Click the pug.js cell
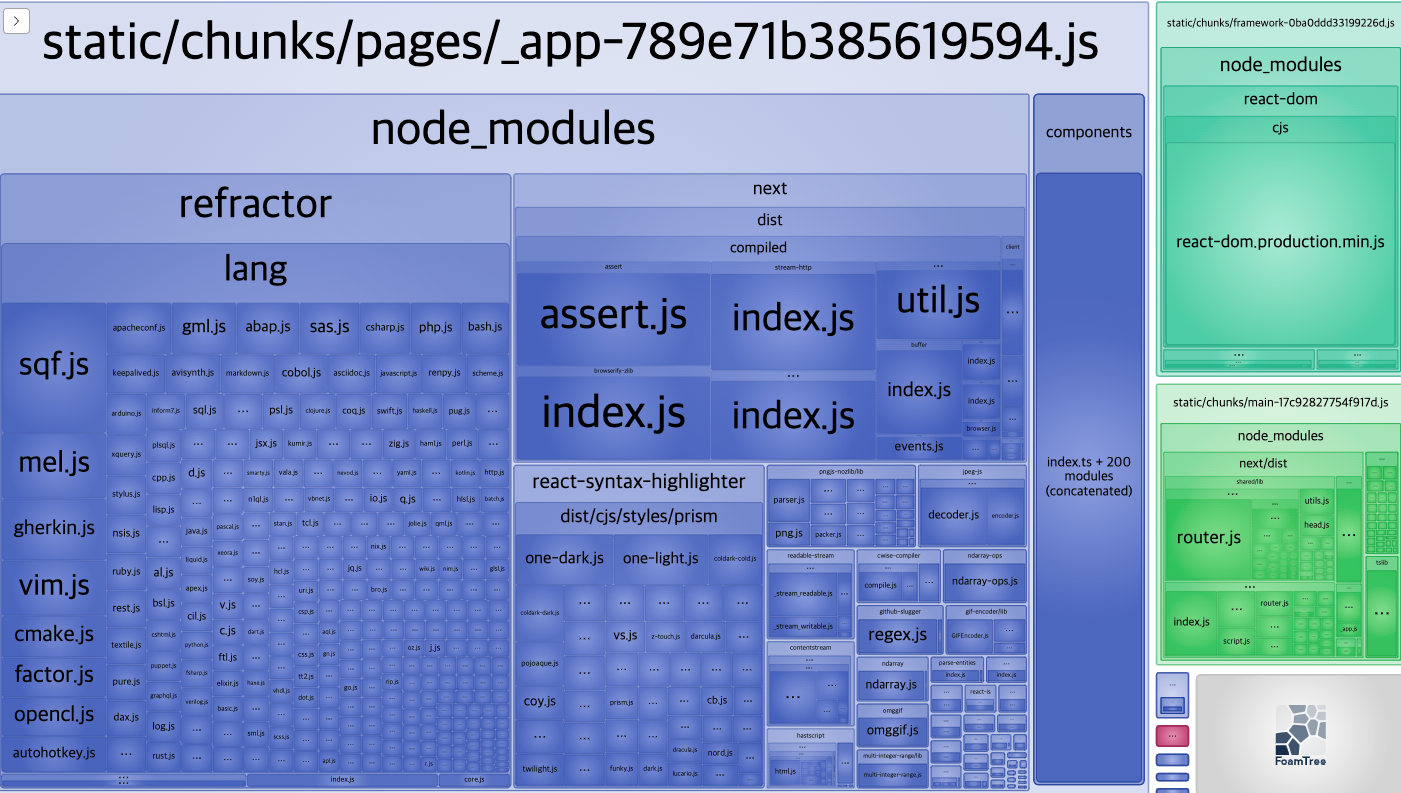The image size is (1401, 793). [x=458, y=410]
